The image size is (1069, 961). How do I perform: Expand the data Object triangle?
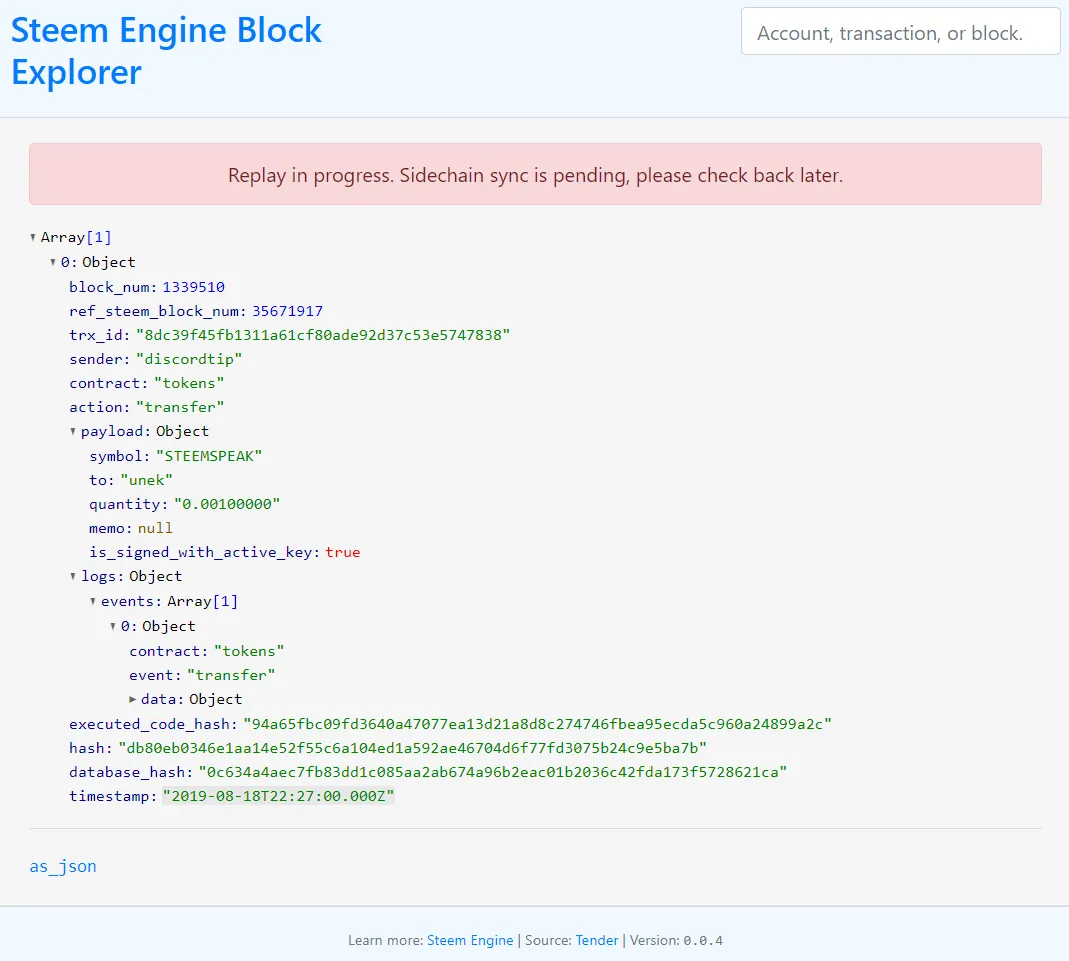pos(132,699)
